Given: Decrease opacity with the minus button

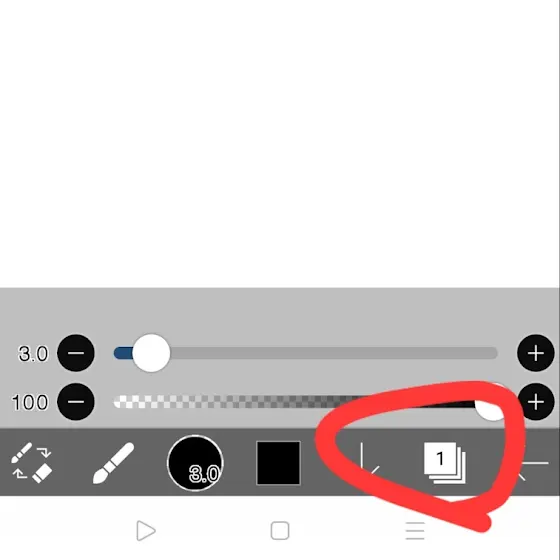Looking at the screenshot, I should pyautogui.click(x=76, y=402).
